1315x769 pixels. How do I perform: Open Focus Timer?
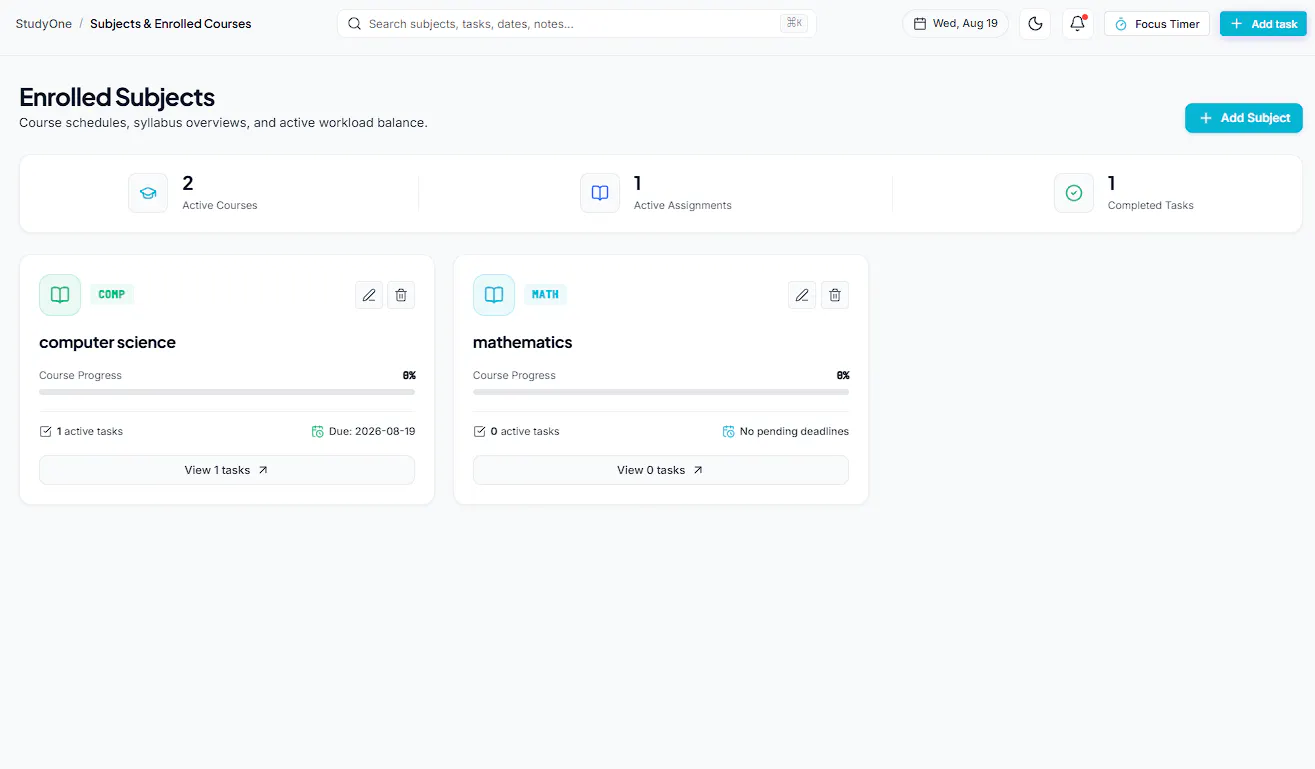pos(1157,24)
